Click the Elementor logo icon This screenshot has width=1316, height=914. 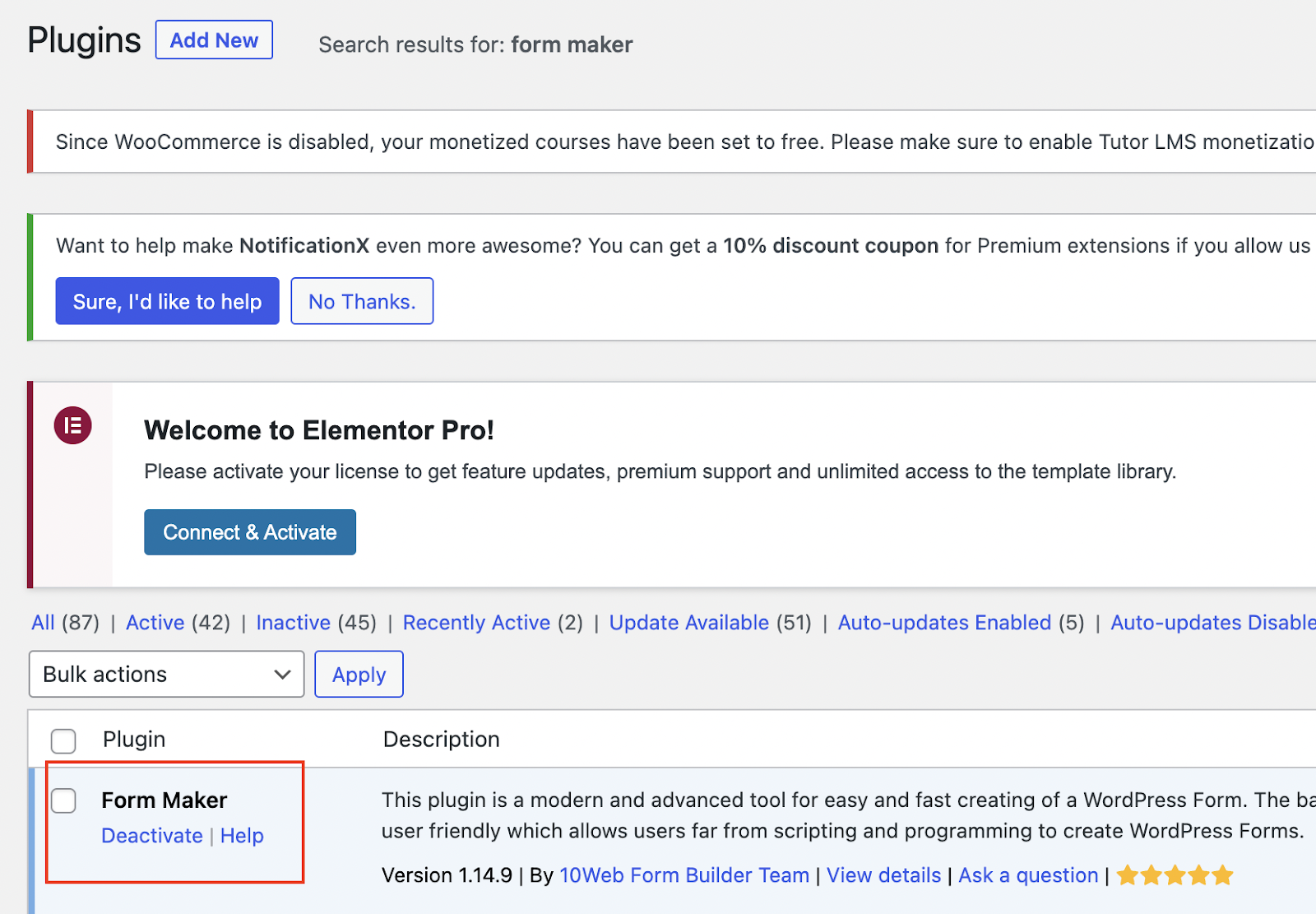(72, 425)
